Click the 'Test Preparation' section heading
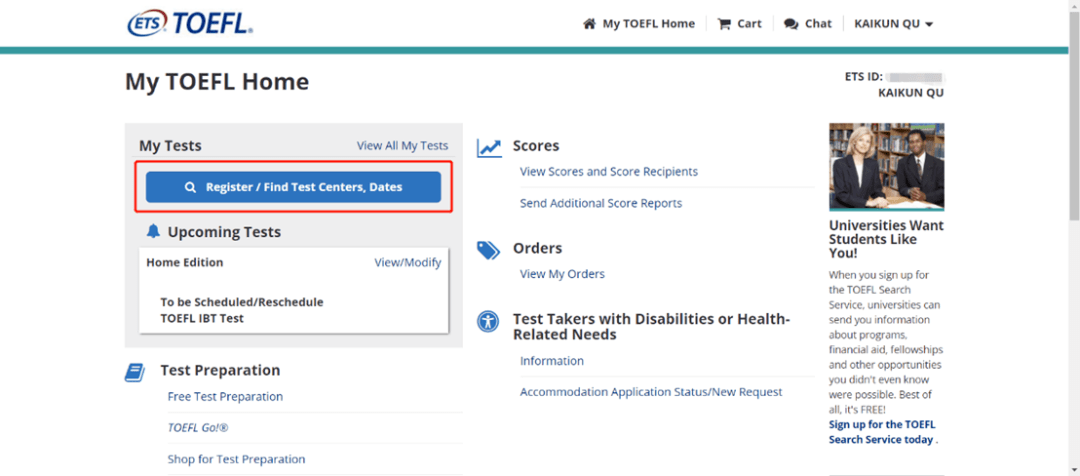Image resolution: width=1080 pixels, height=476 pixels. pyautogui.click(x=220, y=371)
